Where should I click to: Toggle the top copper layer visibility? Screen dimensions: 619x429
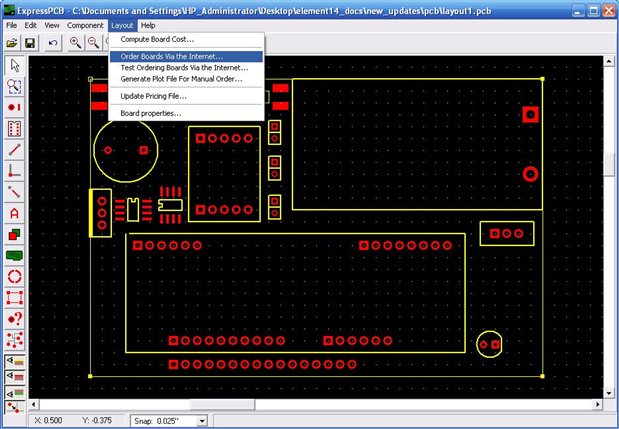[x=14, y=359]
